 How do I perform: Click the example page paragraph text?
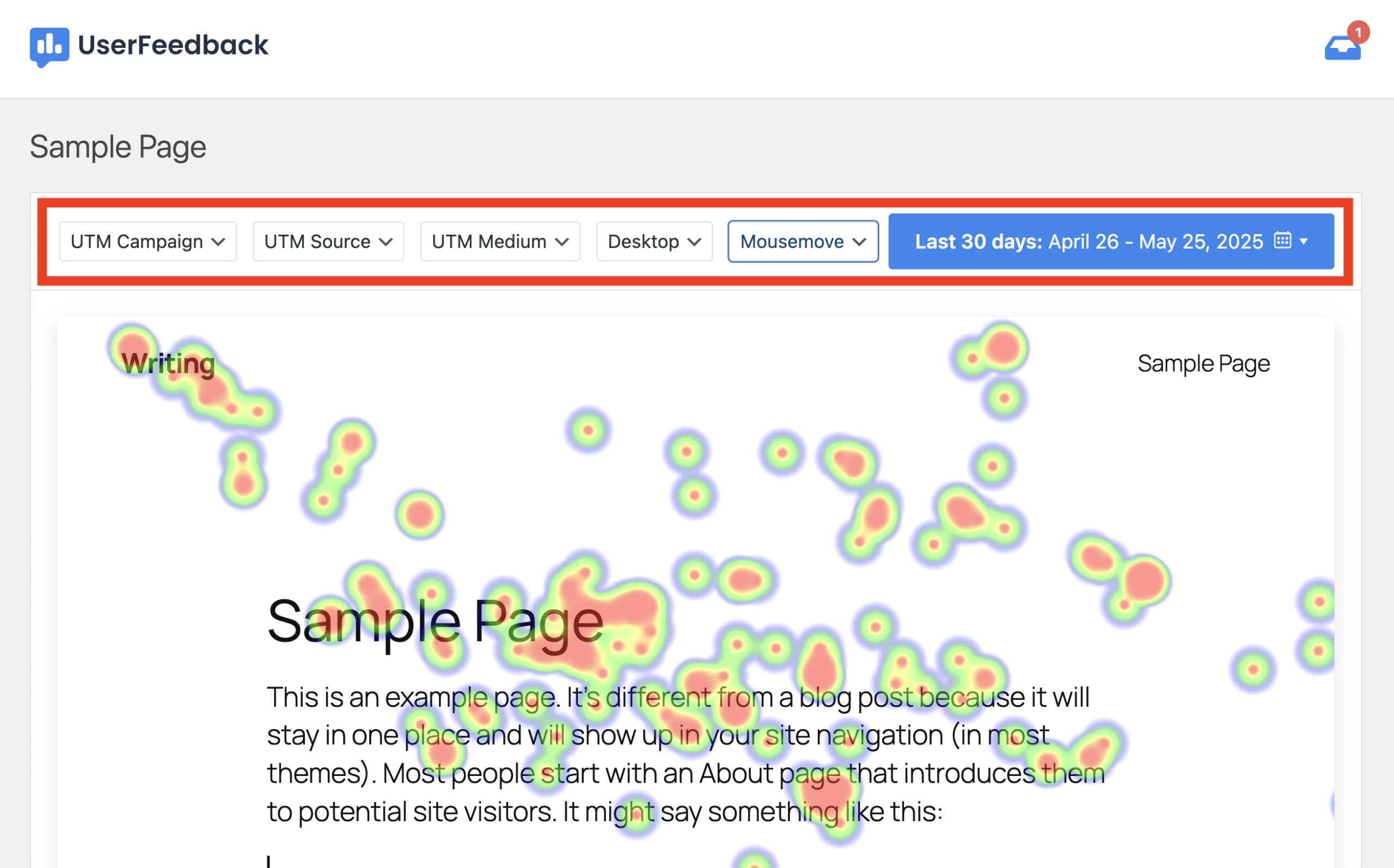[686, 754]
